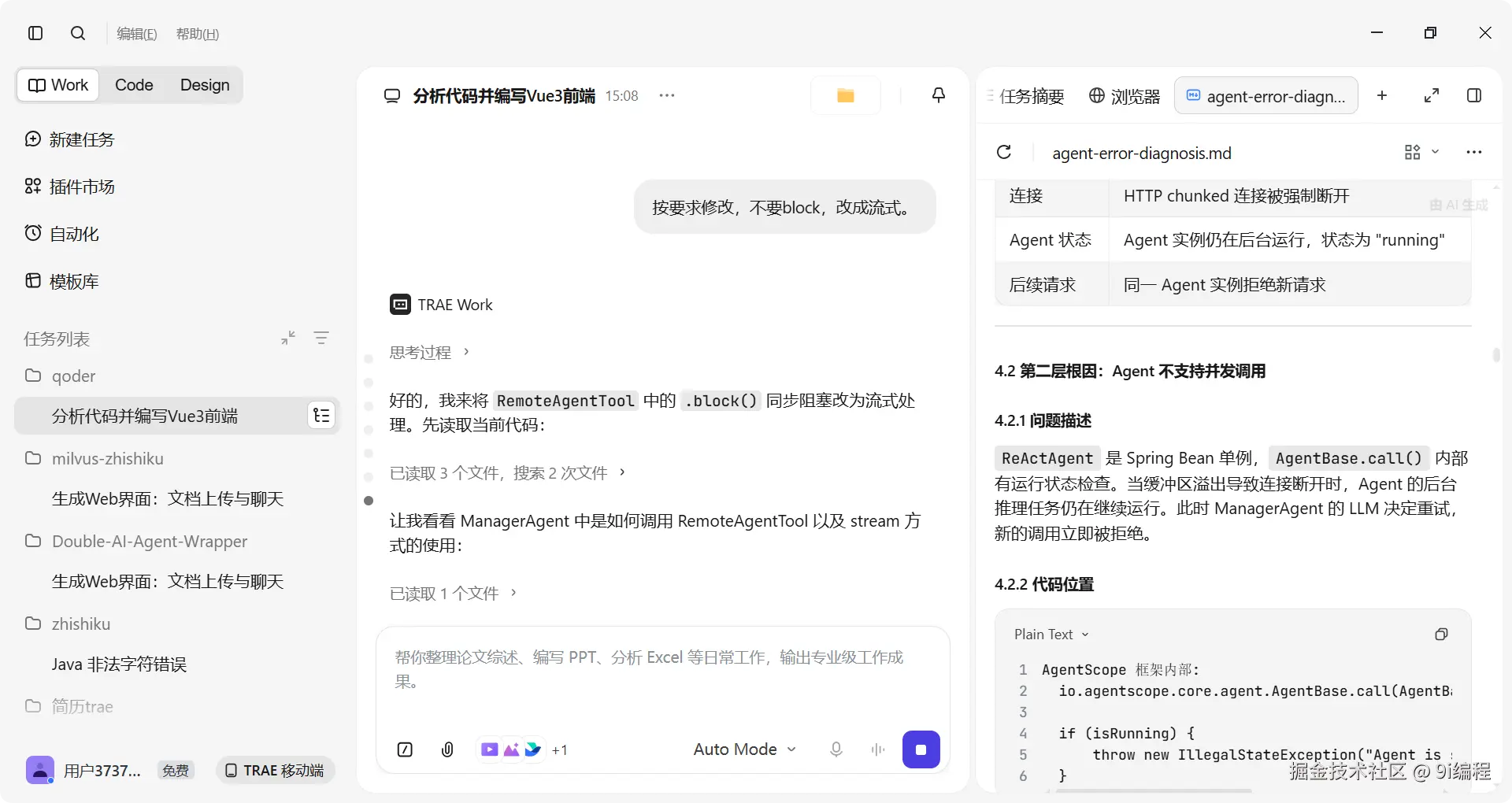The width and height of the screenshot is (1512, 803).
Task: Click the slash command icon
Action: click(x=405, y=749)
